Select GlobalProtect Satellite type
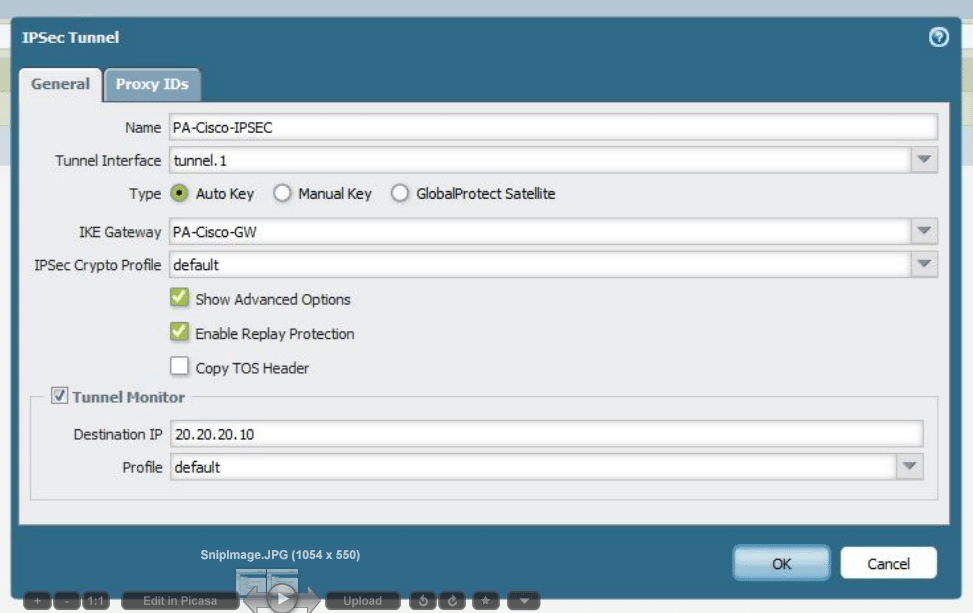The height and width of the screenshot is (613, 973). (x=400, y=194)
